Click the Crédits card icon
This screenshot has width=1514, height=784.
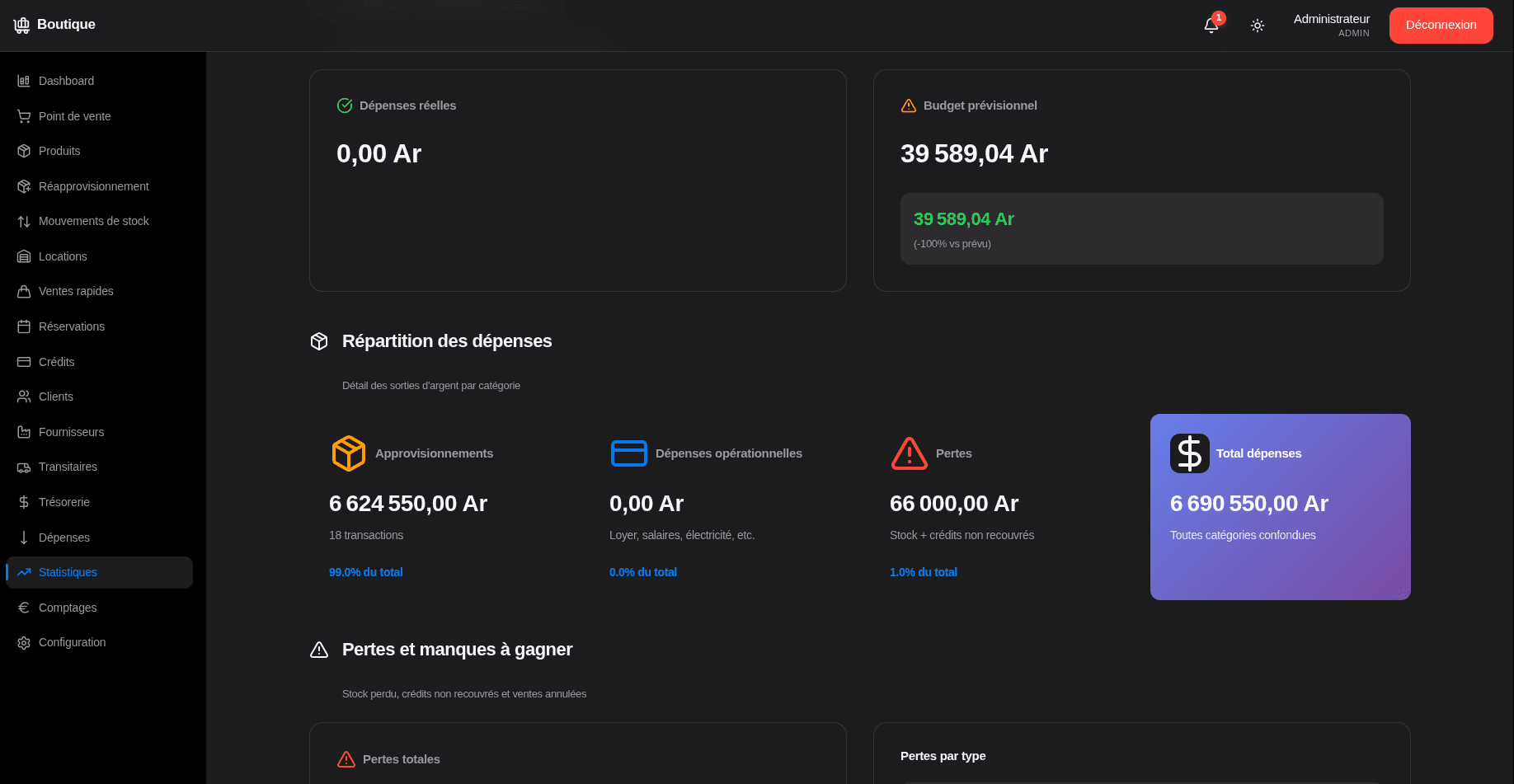pyautogui.click(x=24, y=362)
